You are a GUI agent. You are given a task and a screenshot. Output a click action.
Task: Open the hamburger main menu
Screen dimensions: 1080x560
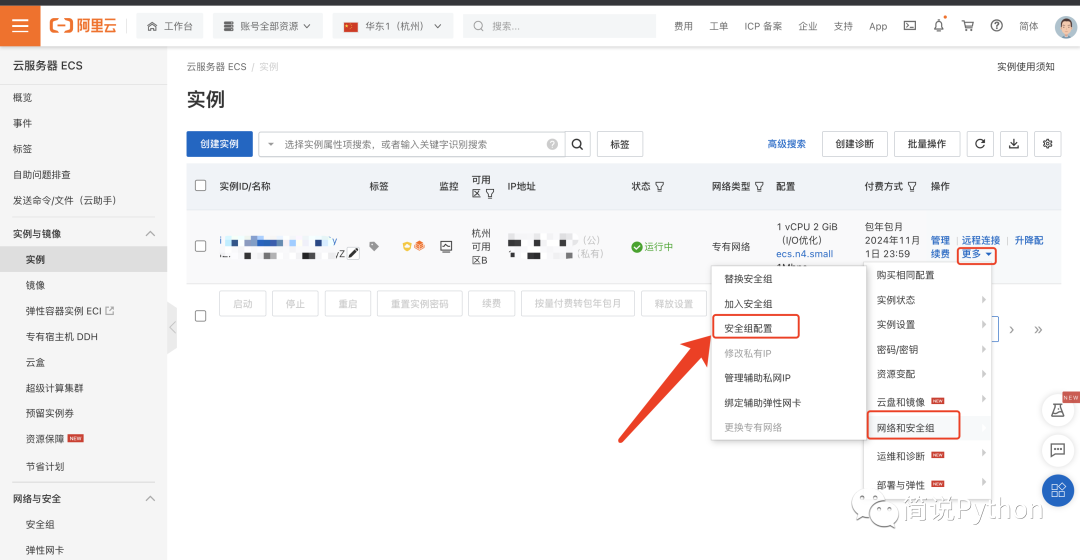[20, 26]
